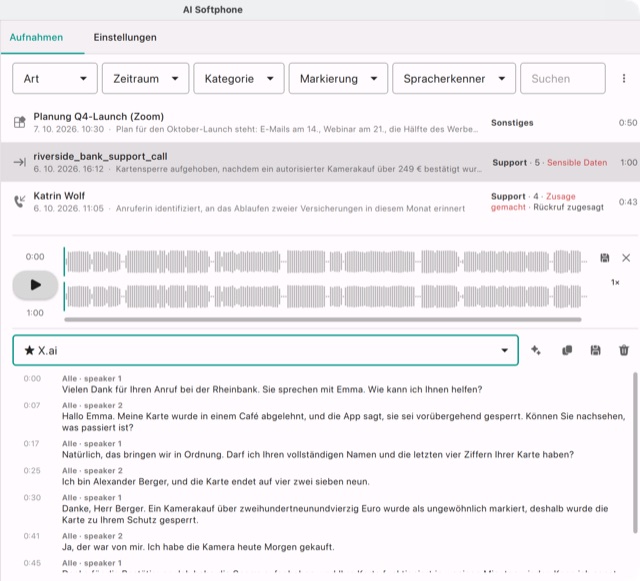Click the meeting icon next to Planung Q4-Launch
This screenshot has height=581, width=640.
coord(19,122)
